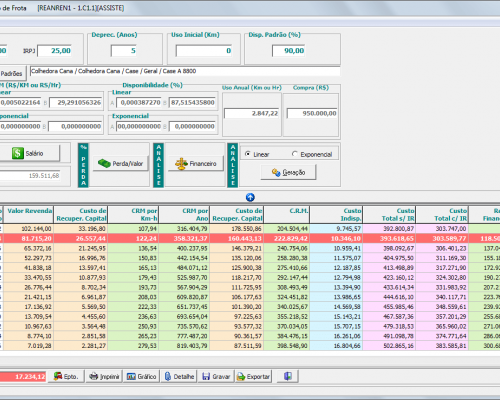Click the cell 102.144,00
The image size is (500, 400).
pyautogui.click(x=29, y=229)
